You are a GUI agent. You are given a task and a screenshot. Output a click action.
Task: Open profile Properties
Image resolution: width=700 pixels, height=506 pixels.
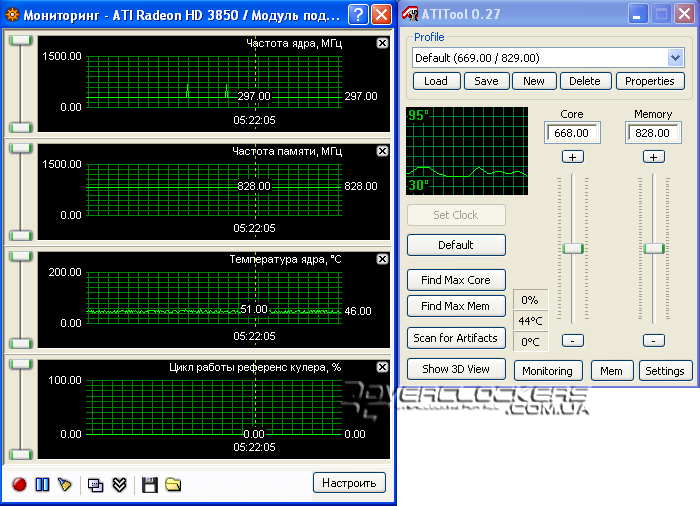650,81
